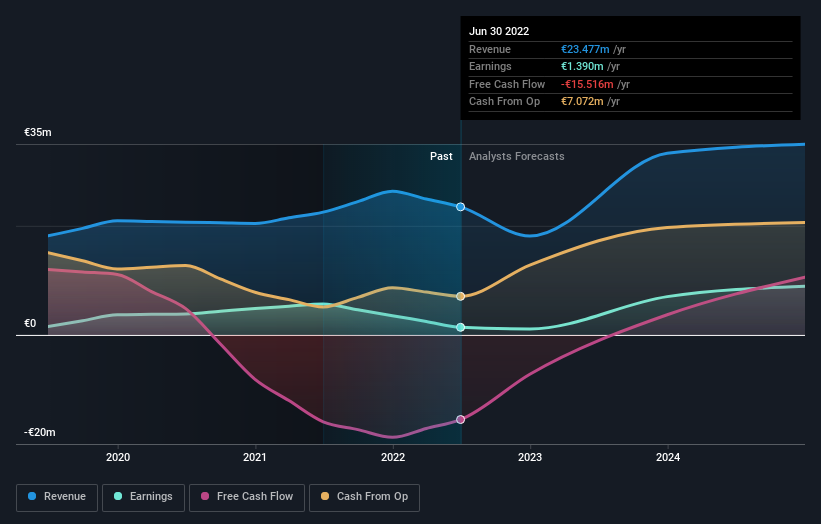Click the pink Free Cash Flow data point
821x524 pixels.
[460, 419]
